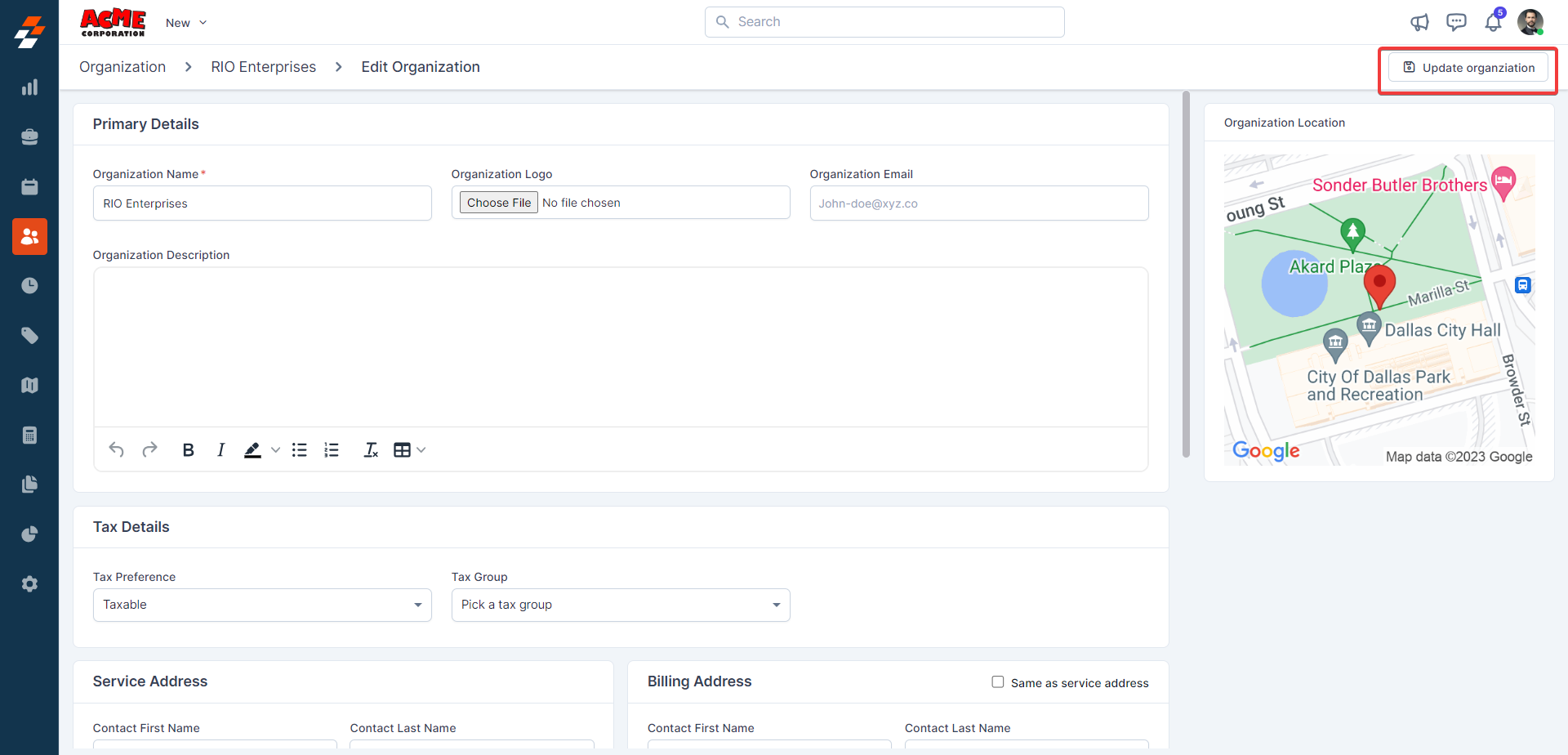1568x755 pixels.
Task: Open the notifications bell
Action: [1493, 22]
